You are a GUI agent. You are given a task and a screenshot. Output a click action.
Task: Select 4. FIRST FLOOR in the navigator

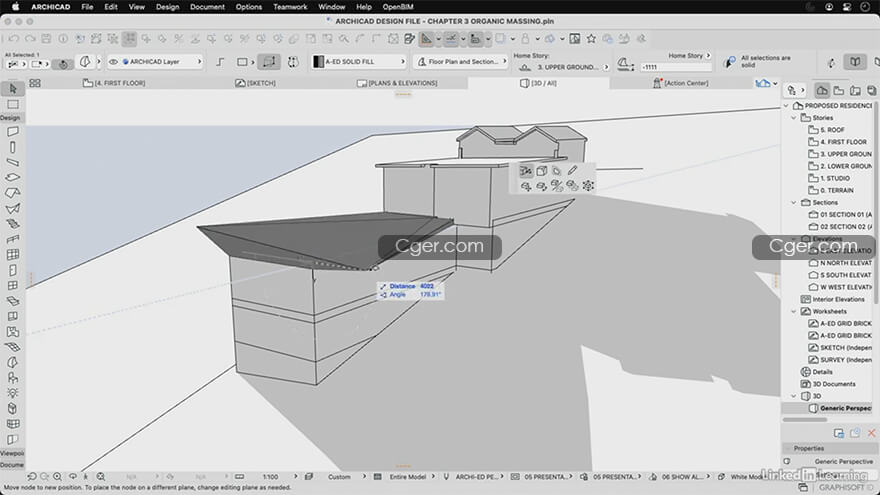coord(843,142)
